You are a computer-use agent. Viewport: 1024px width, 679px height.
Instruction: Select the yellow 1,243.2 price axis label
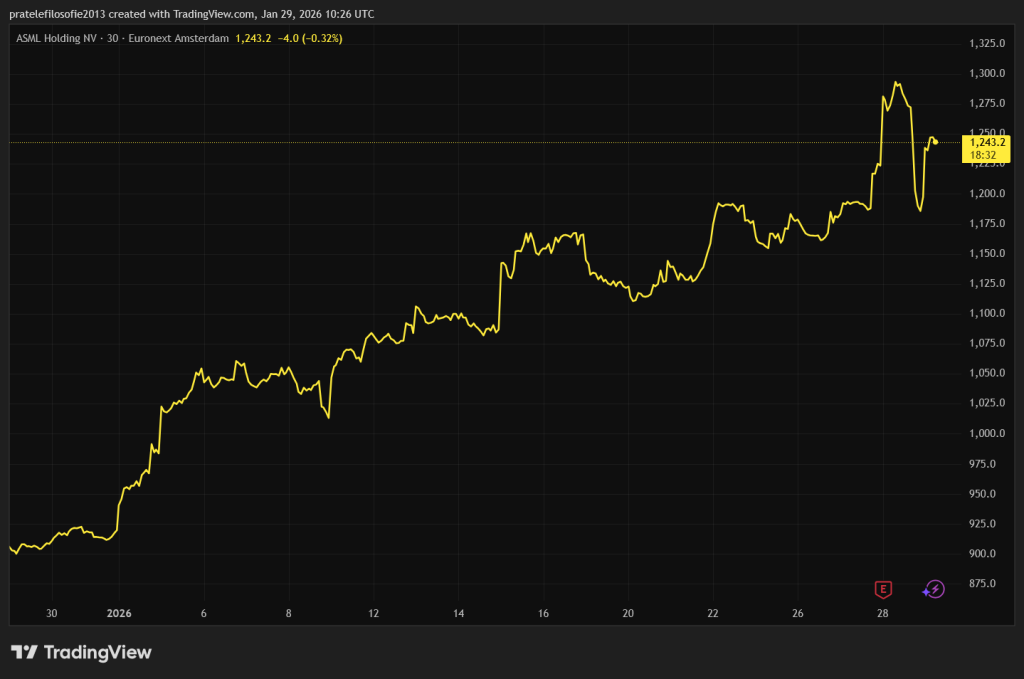click(x=987, y=142)
